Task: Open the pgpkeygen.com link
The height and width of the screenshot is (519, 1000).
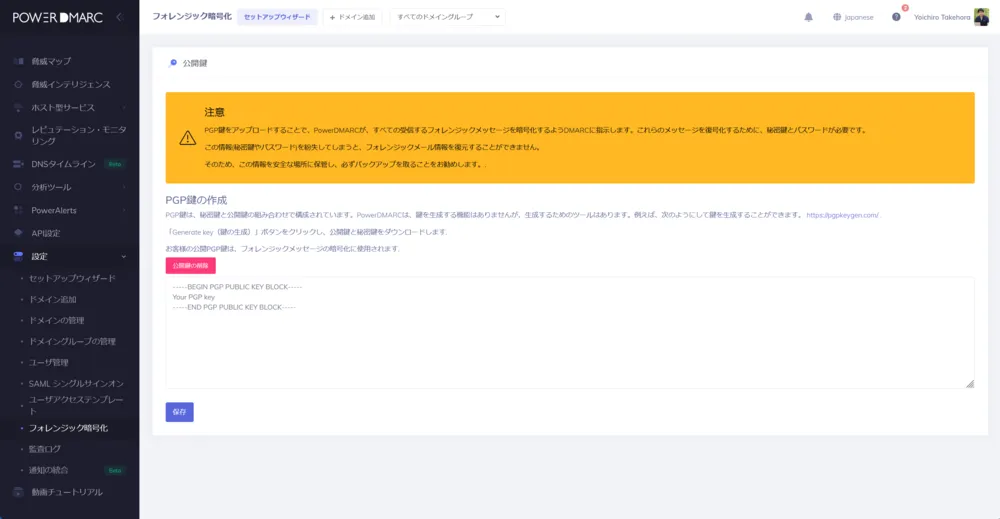Action: pyautogui.click(x=842, y=215)
